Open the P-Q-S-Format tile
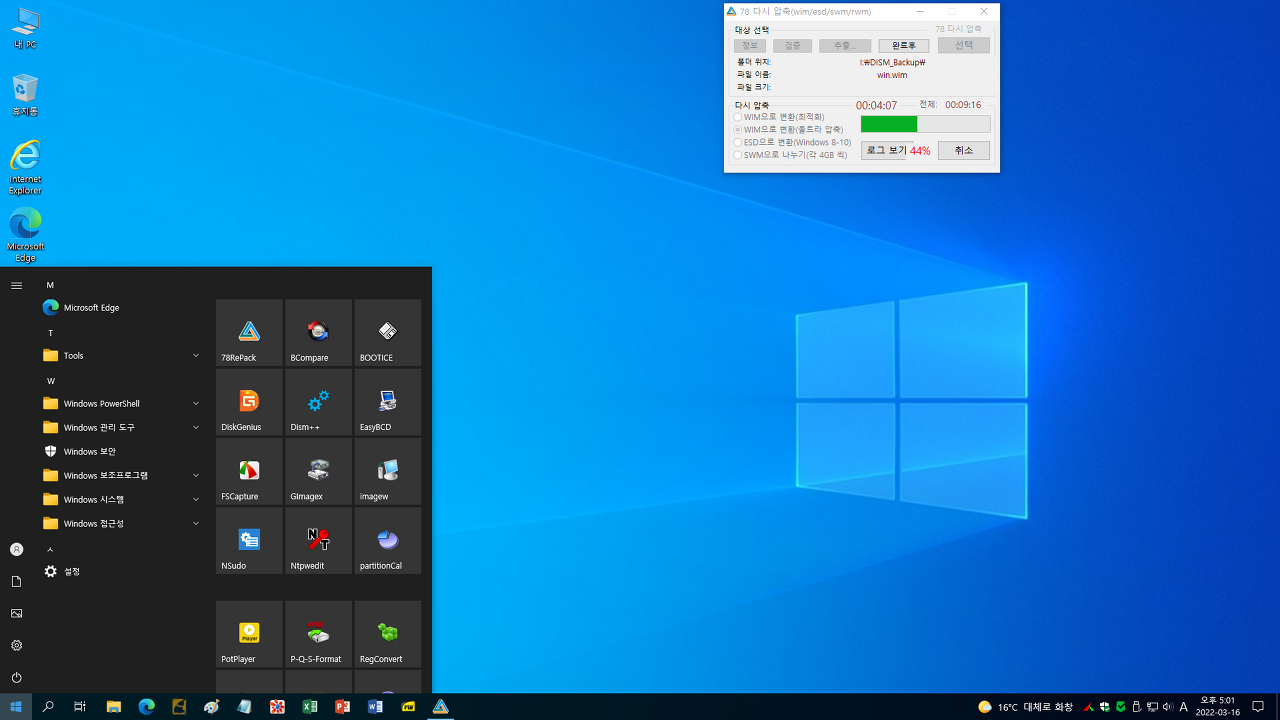 click(x=318, y=634)
